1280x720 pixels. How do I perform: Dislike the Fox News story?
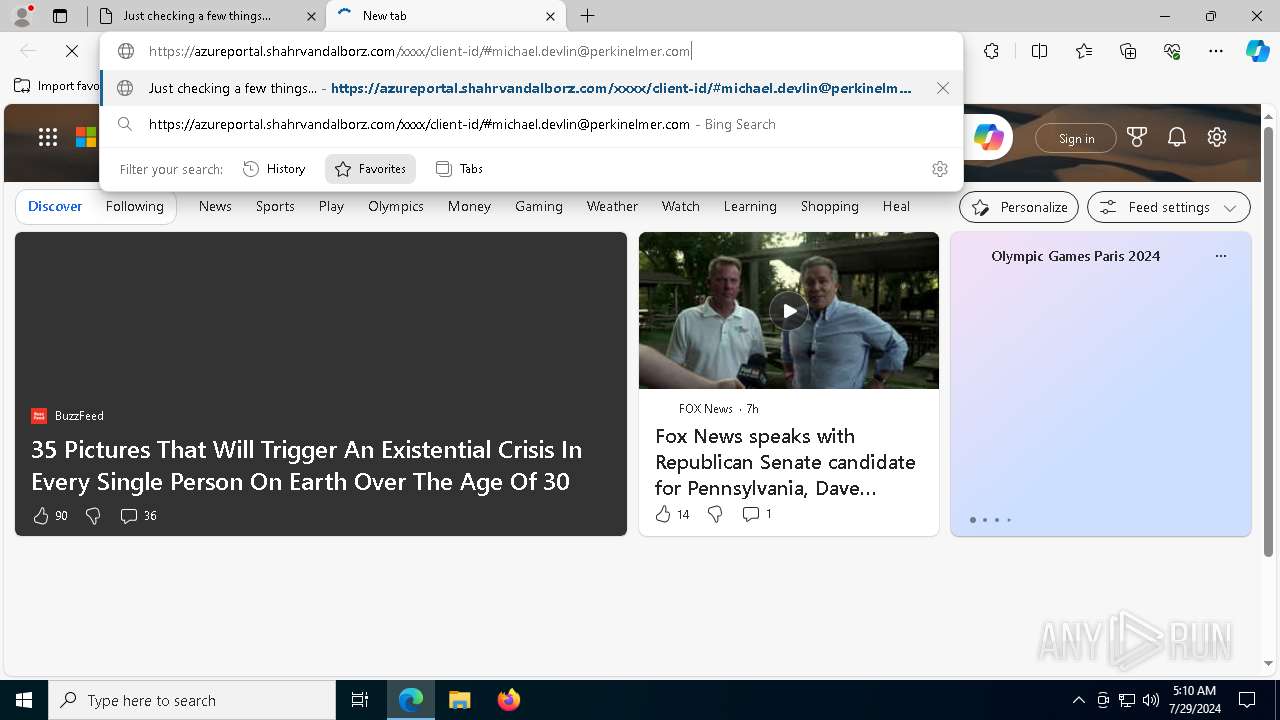click(715, 514)
